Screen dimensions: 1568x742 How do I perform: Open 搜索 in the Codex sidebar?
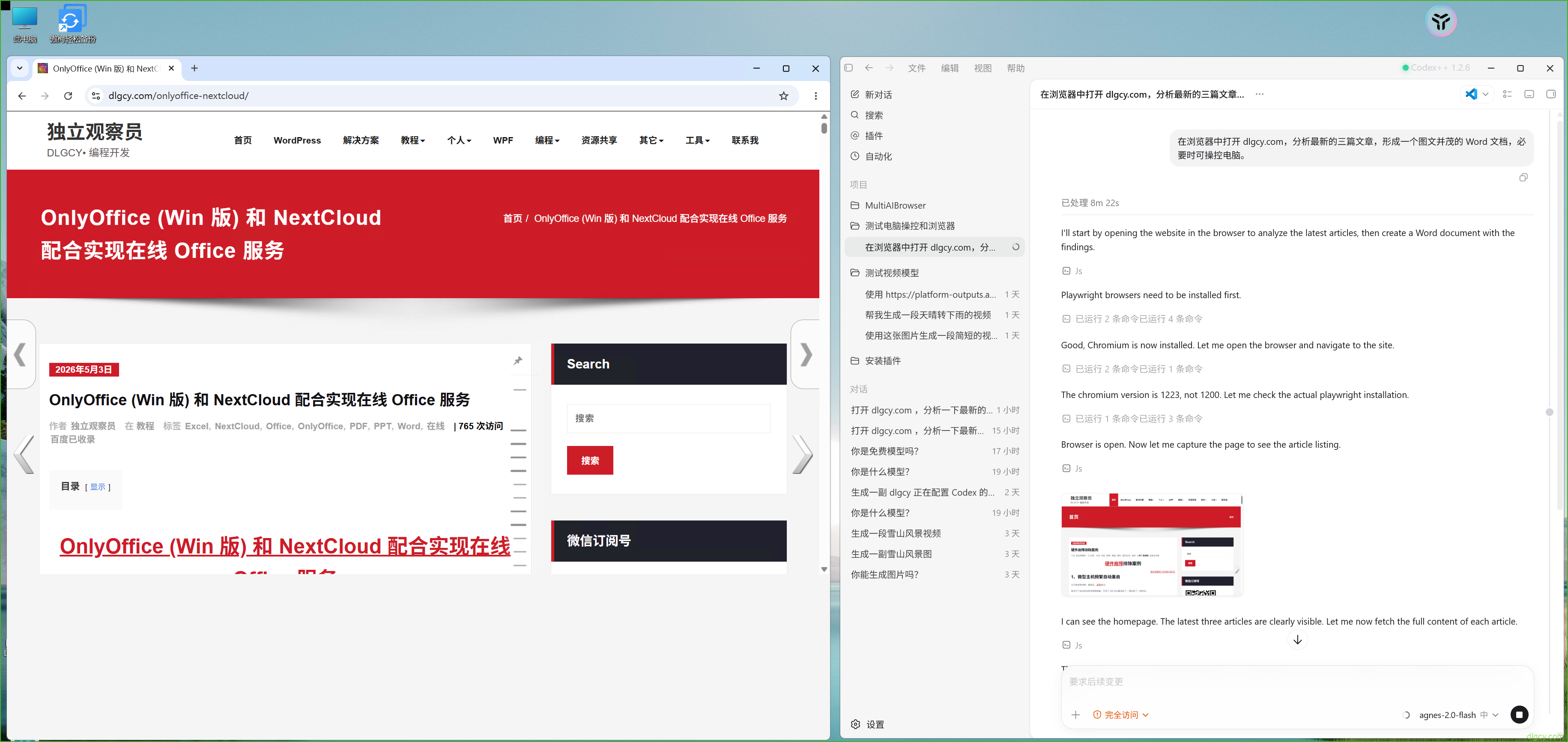tap(935, 115)
